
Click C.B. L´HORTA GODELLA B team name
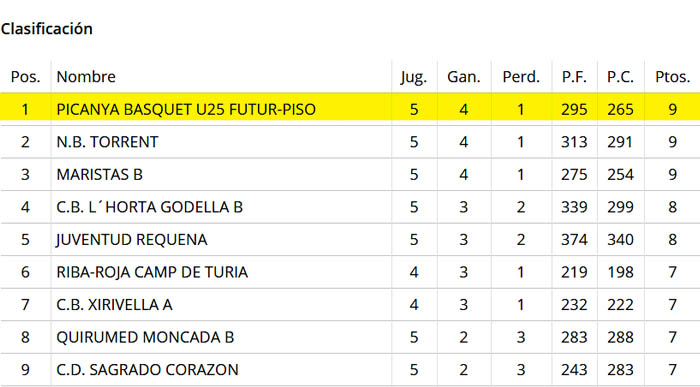pos(149,207)
